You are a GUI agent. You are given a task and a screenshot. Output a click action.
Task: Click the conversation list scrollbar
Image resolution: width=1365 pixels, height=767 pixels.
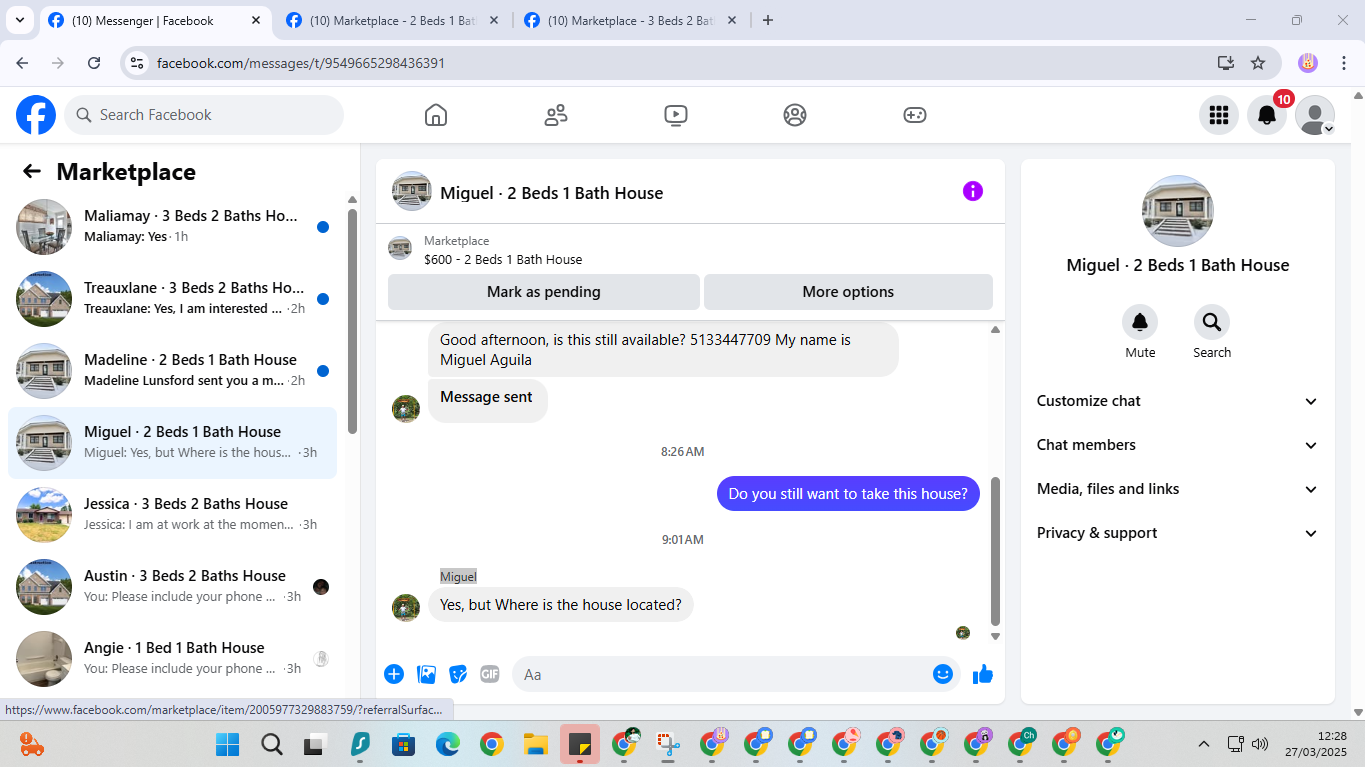click(352, 320)
